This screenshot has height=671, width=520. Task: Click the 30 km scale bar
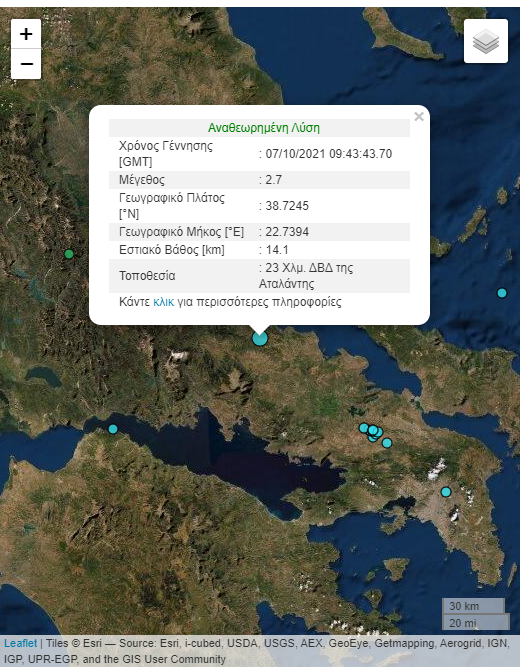(x=473, y=606)
